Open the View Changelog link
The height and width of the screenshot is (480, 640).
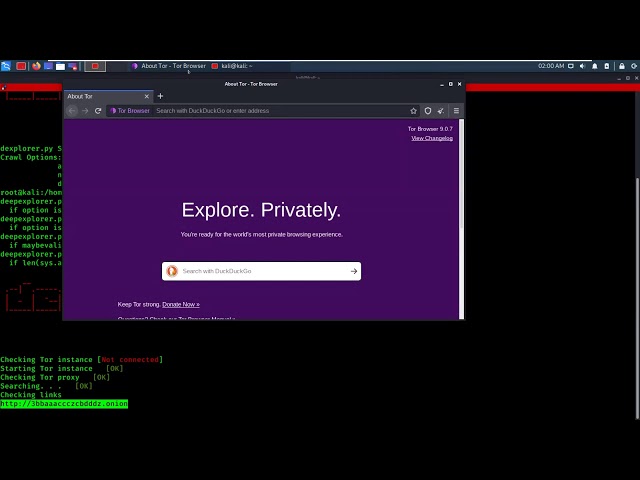432,138
